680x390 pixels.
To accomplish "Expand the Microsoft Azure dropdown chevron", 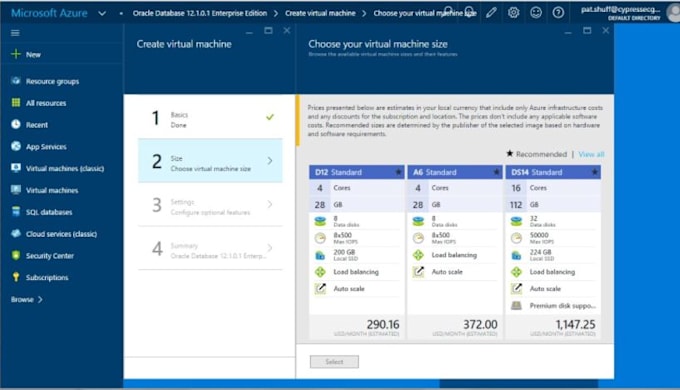I will (102, 13).
